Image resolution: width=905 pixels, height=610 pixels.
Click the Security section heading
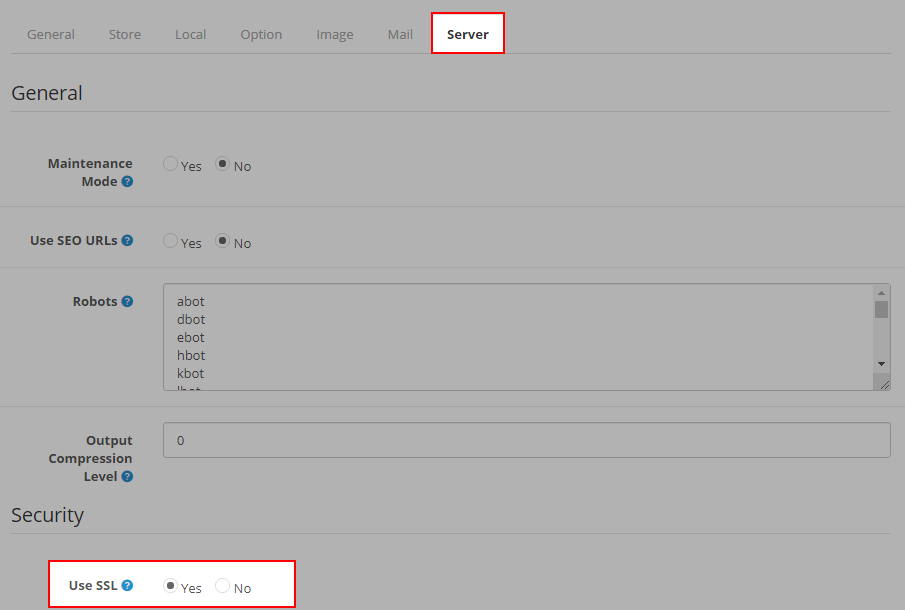click(47, 515)
